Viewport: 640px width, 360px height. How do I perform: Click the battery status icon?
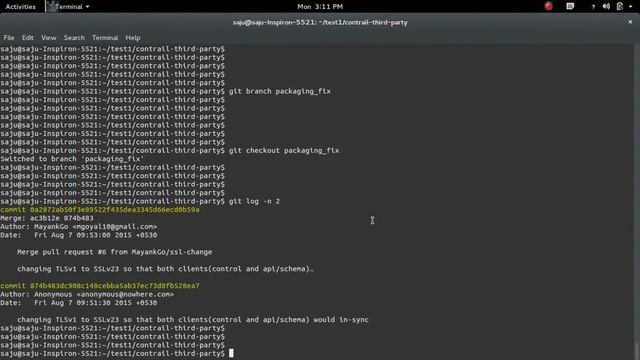(x=620, y=6)
